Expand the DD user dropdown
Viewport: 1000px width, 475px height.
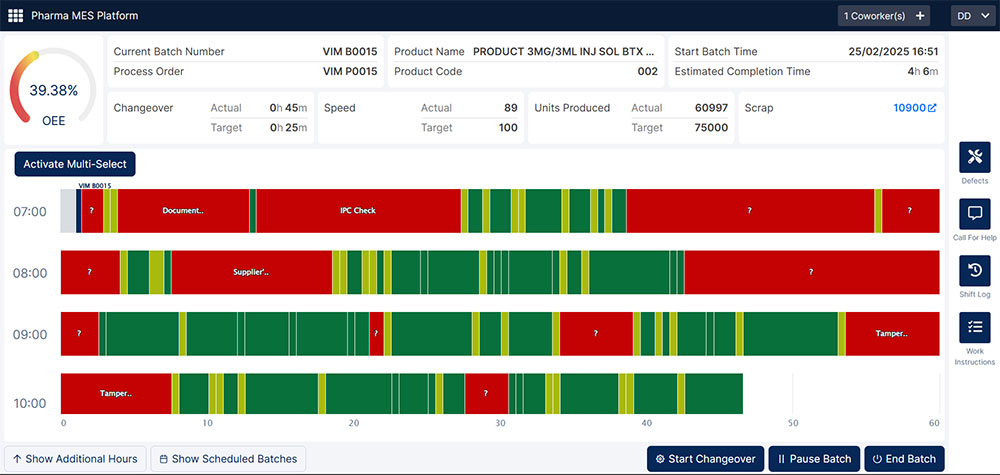click(x=972, y=16)
